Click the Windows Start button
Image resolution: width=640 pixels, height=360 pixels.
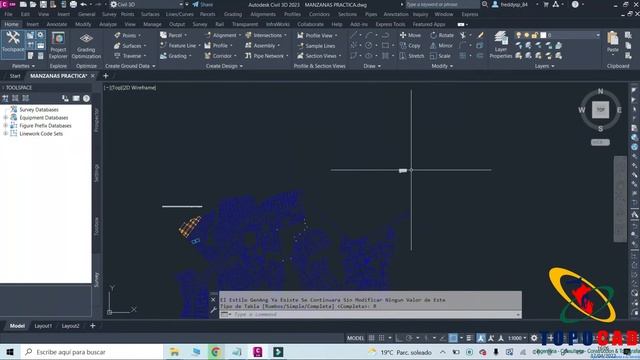[x=10, y=352]
